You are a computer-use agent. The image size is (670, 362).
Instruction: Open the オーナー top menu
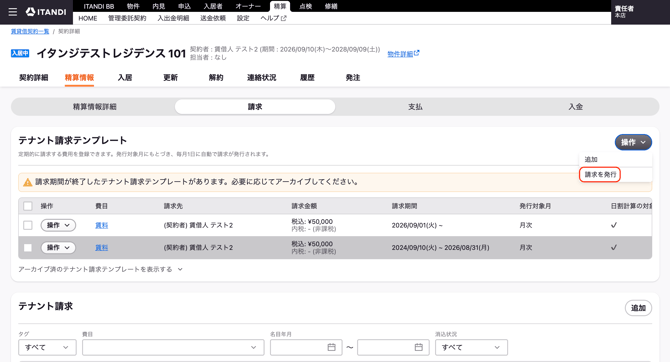point(248,6)
